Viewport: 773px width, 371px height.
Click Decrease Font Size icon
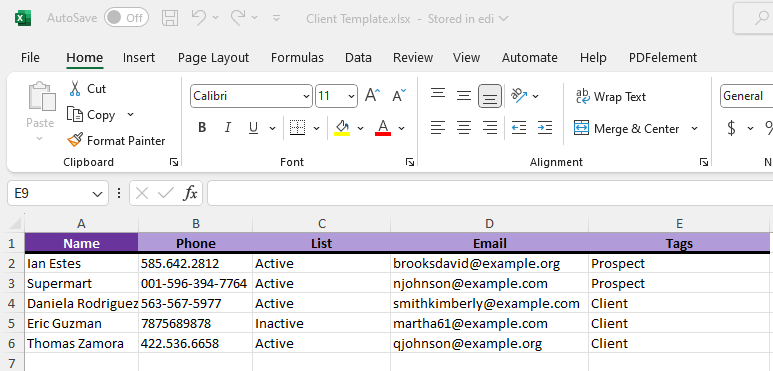pos(399,96)
